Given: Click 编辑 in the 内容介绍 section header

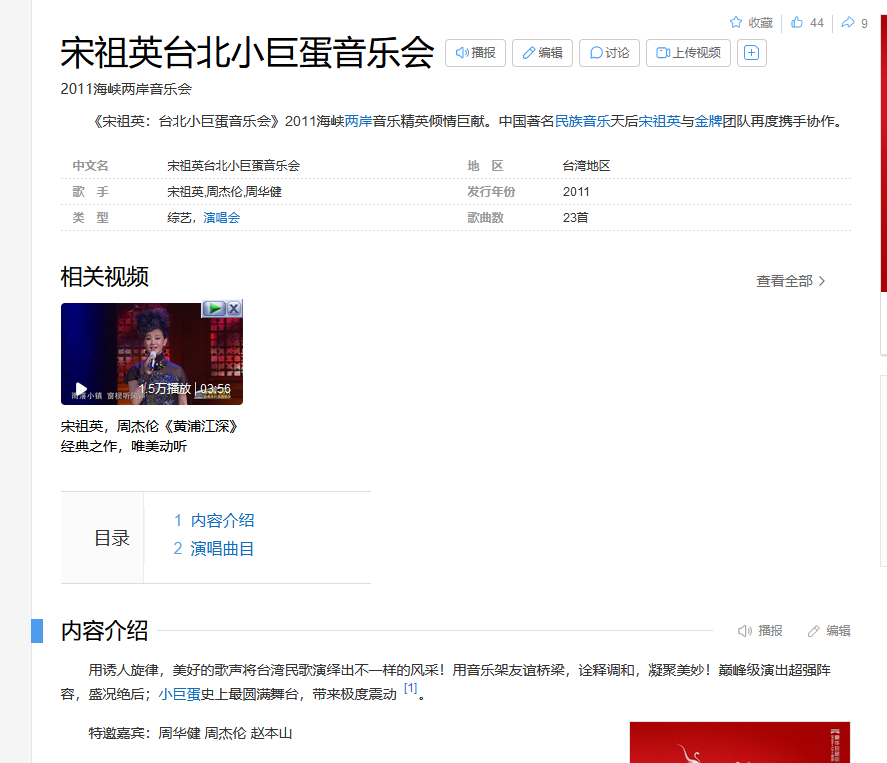Looking at the screenshot, I should (829, 631).
